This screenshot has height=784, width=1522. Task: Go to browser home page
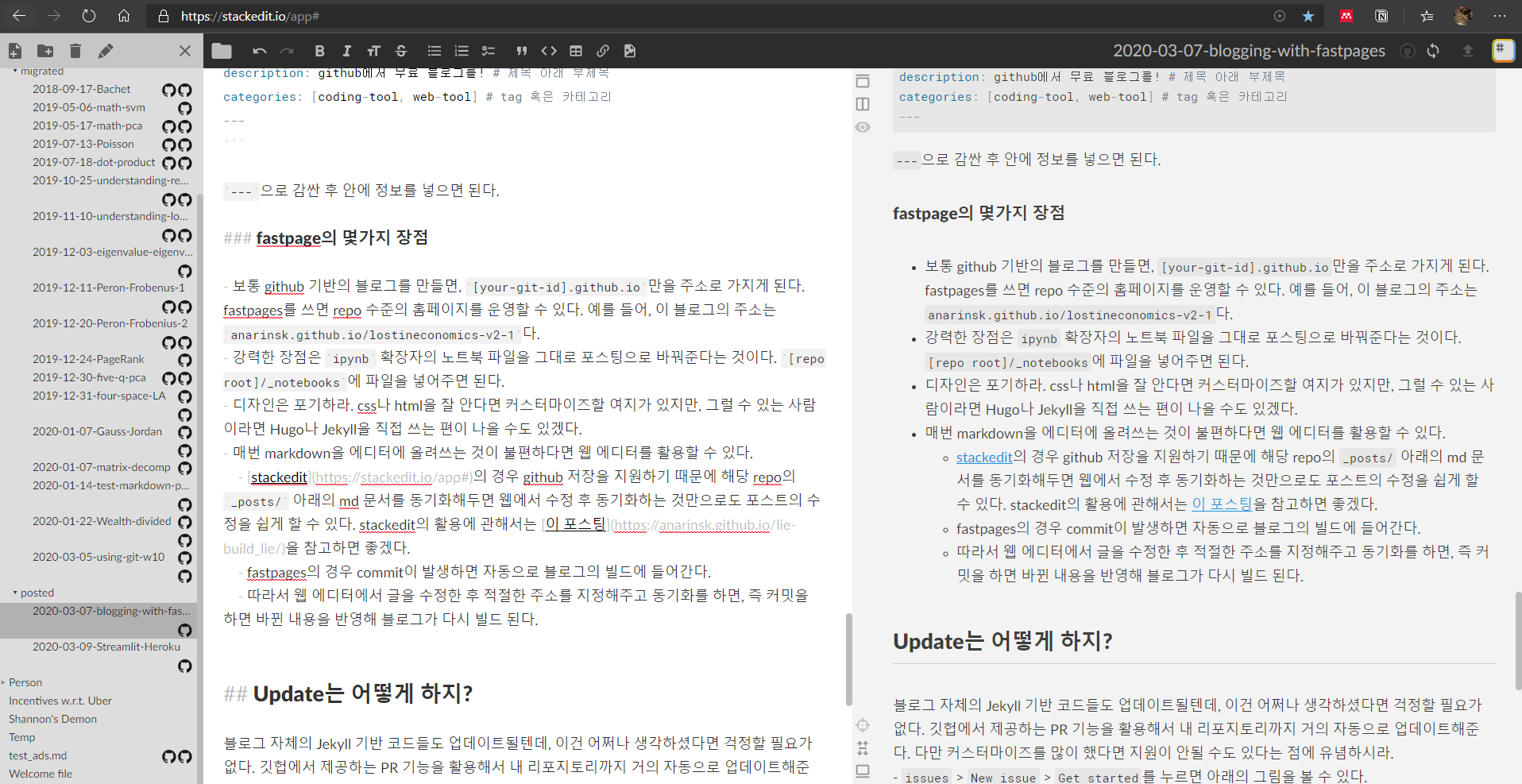(124, 16)
